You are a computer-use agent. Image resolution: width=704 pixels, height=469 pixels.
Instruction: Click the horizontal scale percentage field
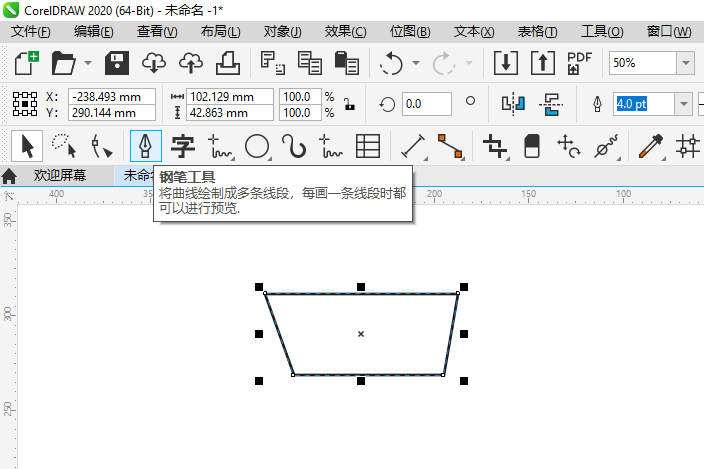click(300, 96)
